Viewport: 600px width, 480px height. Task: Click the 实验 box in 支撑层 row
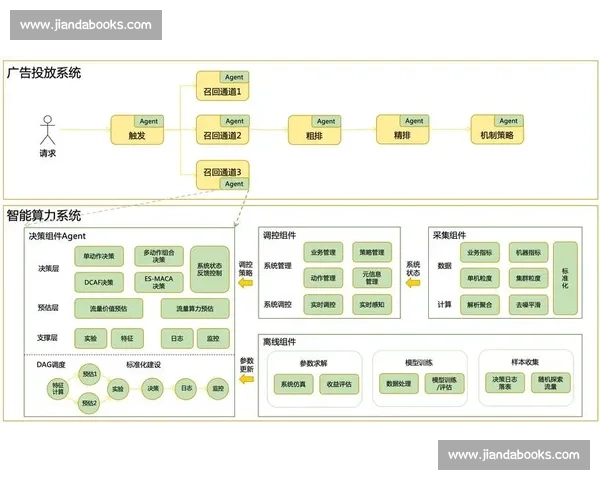pos(91,338)
